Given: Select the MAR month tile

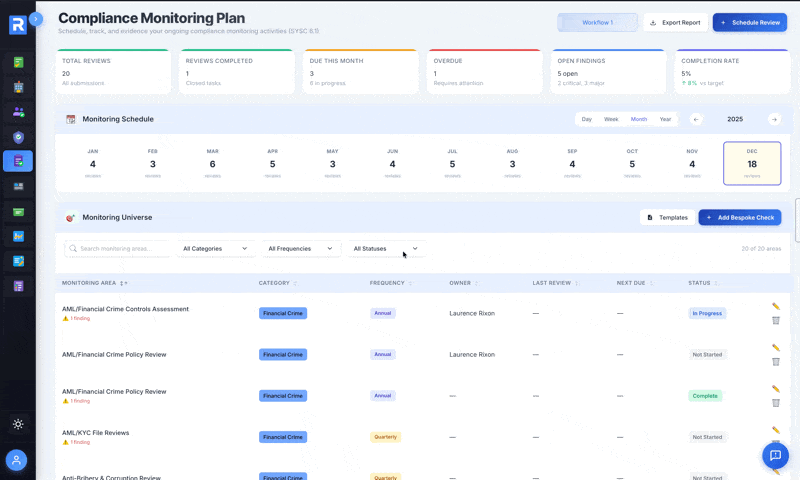Looking at the screenshot, I should coord(212,163).
